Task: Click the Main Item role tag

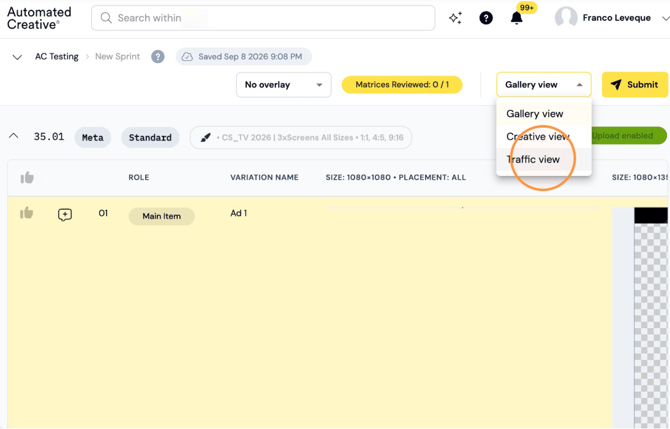Action: (162, 216)
